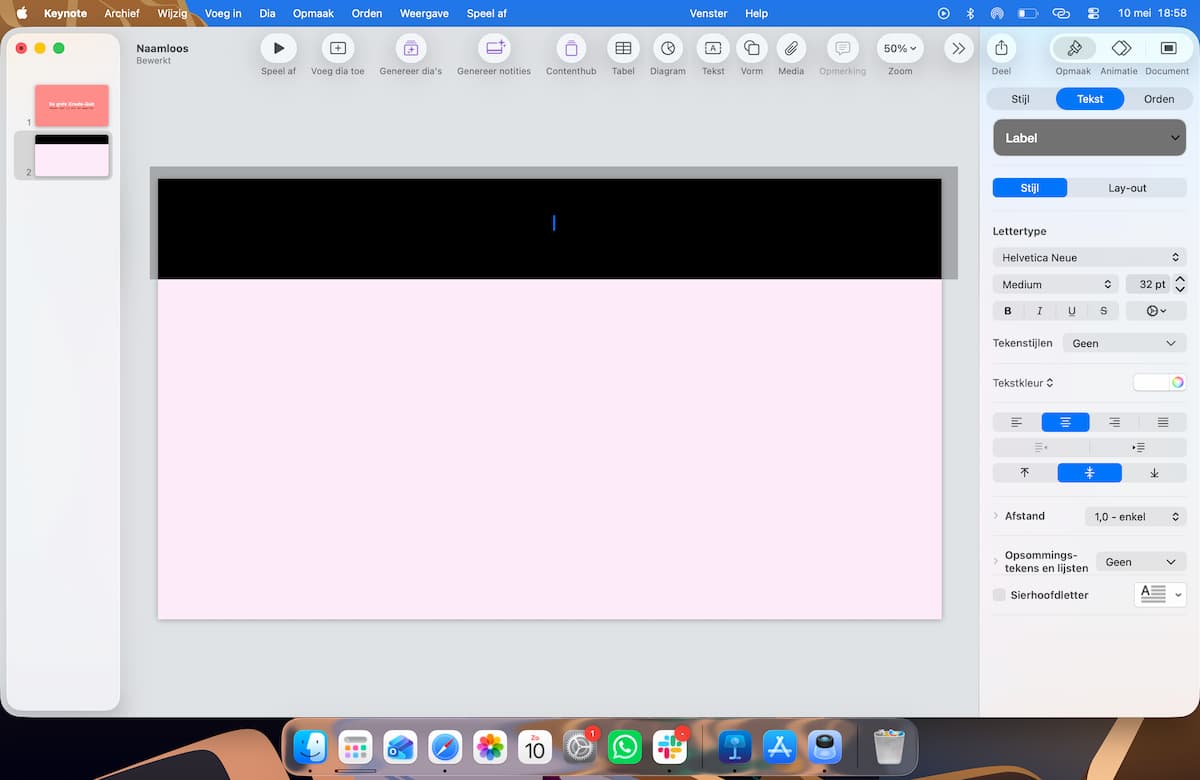Align text to the left
Screen dimensions: 1200x780
pos(1017,422)
